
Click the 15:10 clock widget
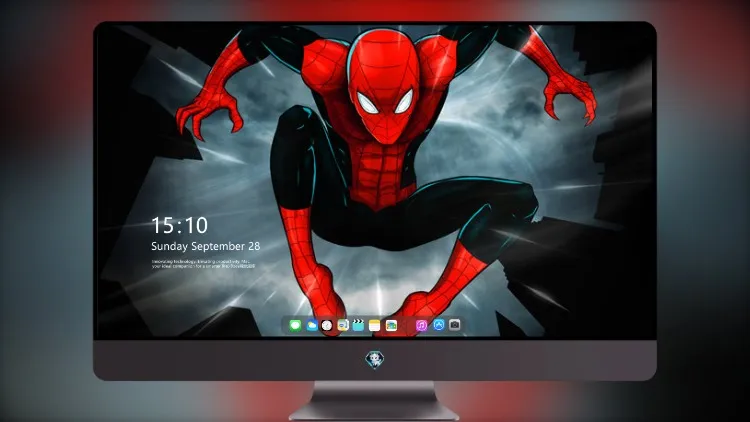[x=180, y=225]
